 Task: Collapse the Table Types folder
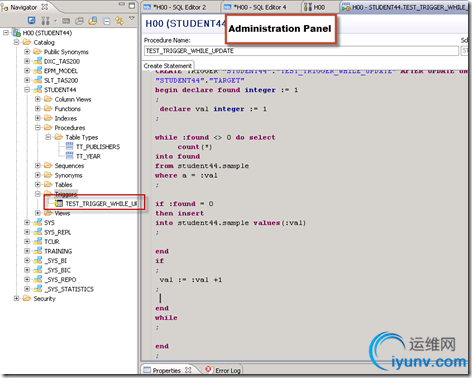click(x=48, y=137)
